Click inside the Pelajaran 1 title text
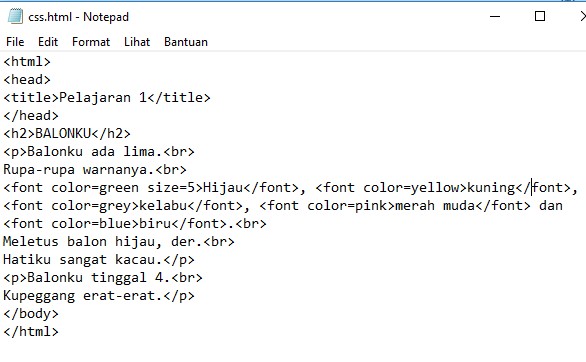This screenshot has height=362, width=586. click(x=103, y=98)
